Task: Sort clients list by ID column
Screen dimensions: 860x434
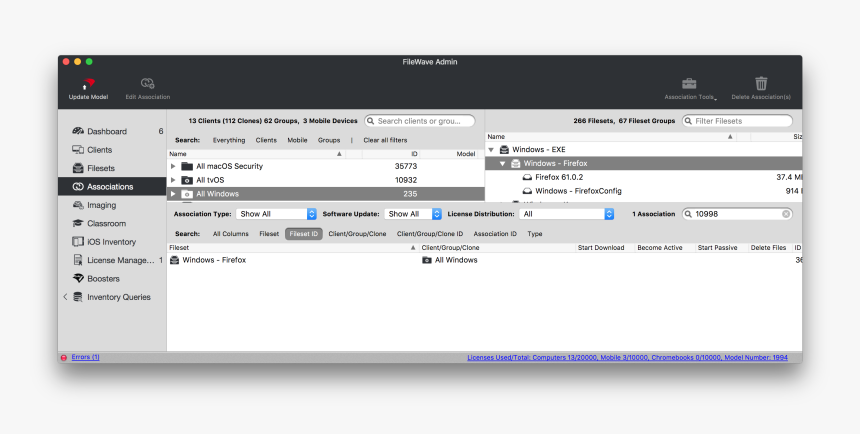Action: [x=391, y=154]
